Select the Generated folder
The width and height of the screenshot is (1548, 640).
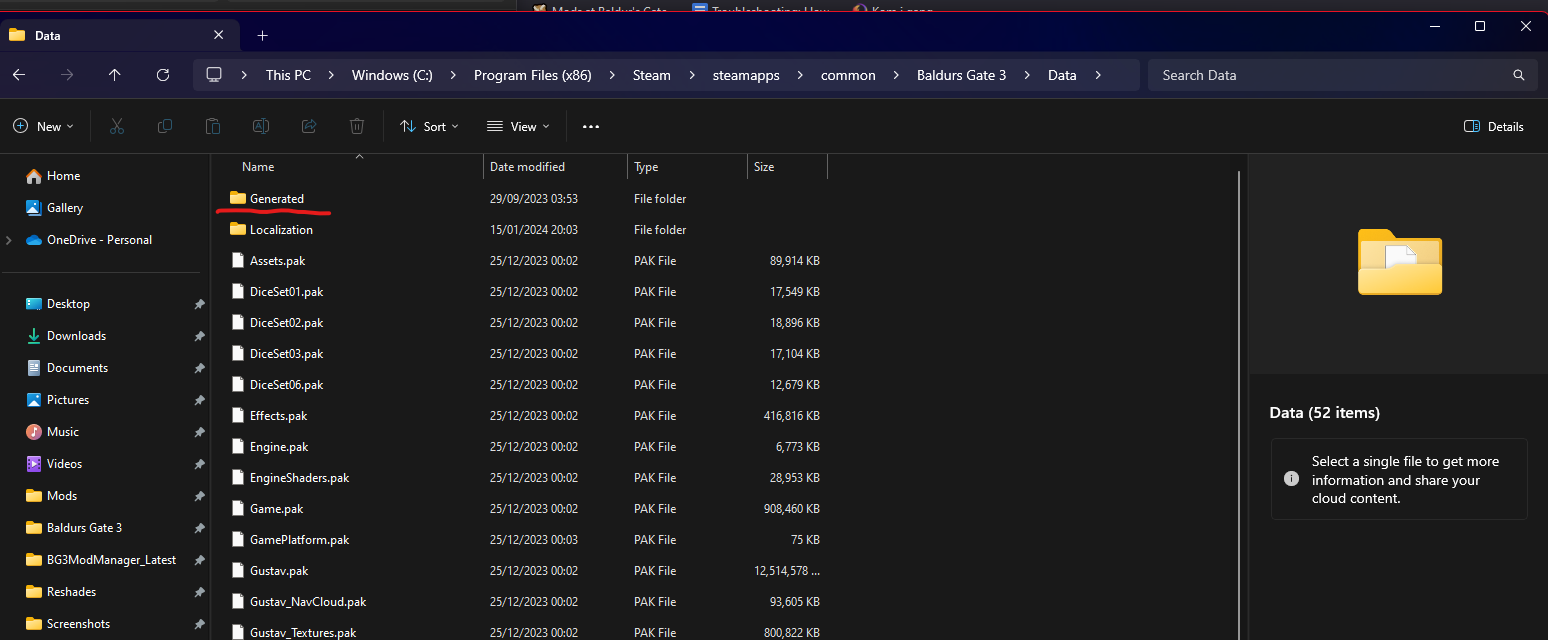click(x=276, y=198)
